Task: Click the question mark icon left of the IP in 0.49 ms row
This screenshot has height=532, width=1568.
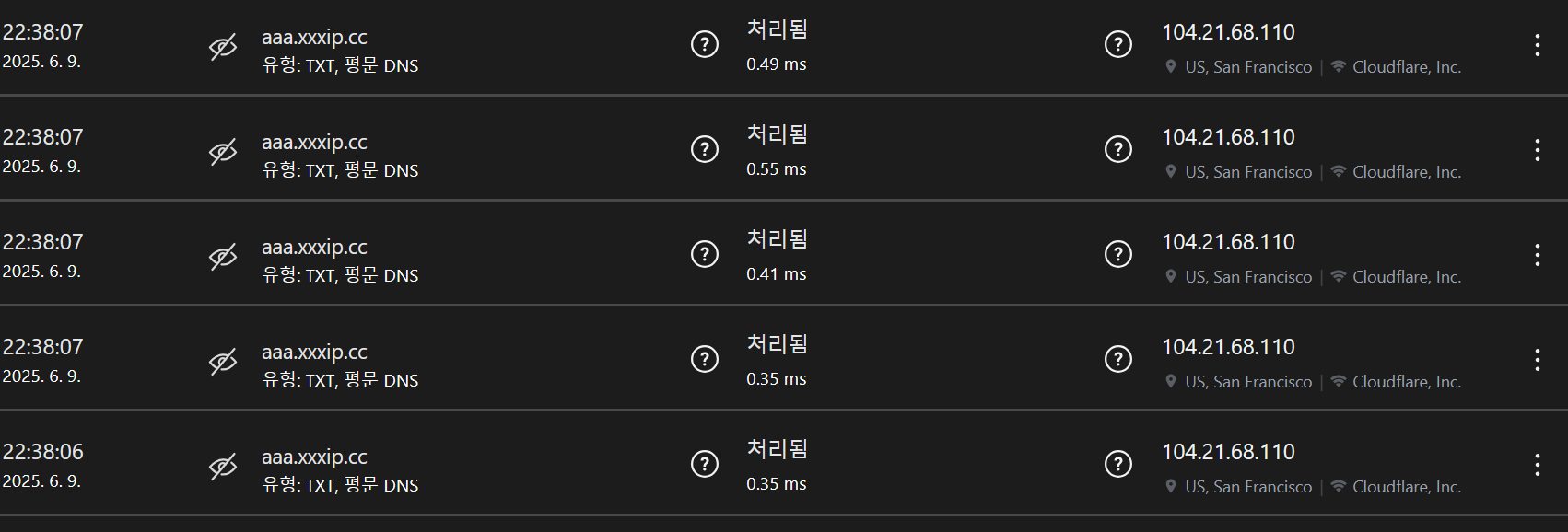Action: tap(1118, 43)
